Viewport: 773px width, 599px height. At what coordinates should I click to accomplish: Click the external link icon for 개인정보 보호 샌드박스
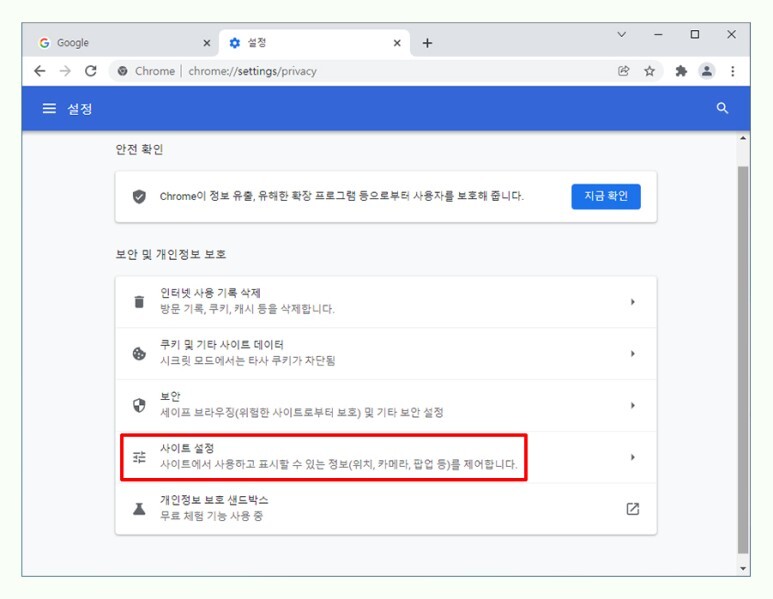[x=632, y=509]
